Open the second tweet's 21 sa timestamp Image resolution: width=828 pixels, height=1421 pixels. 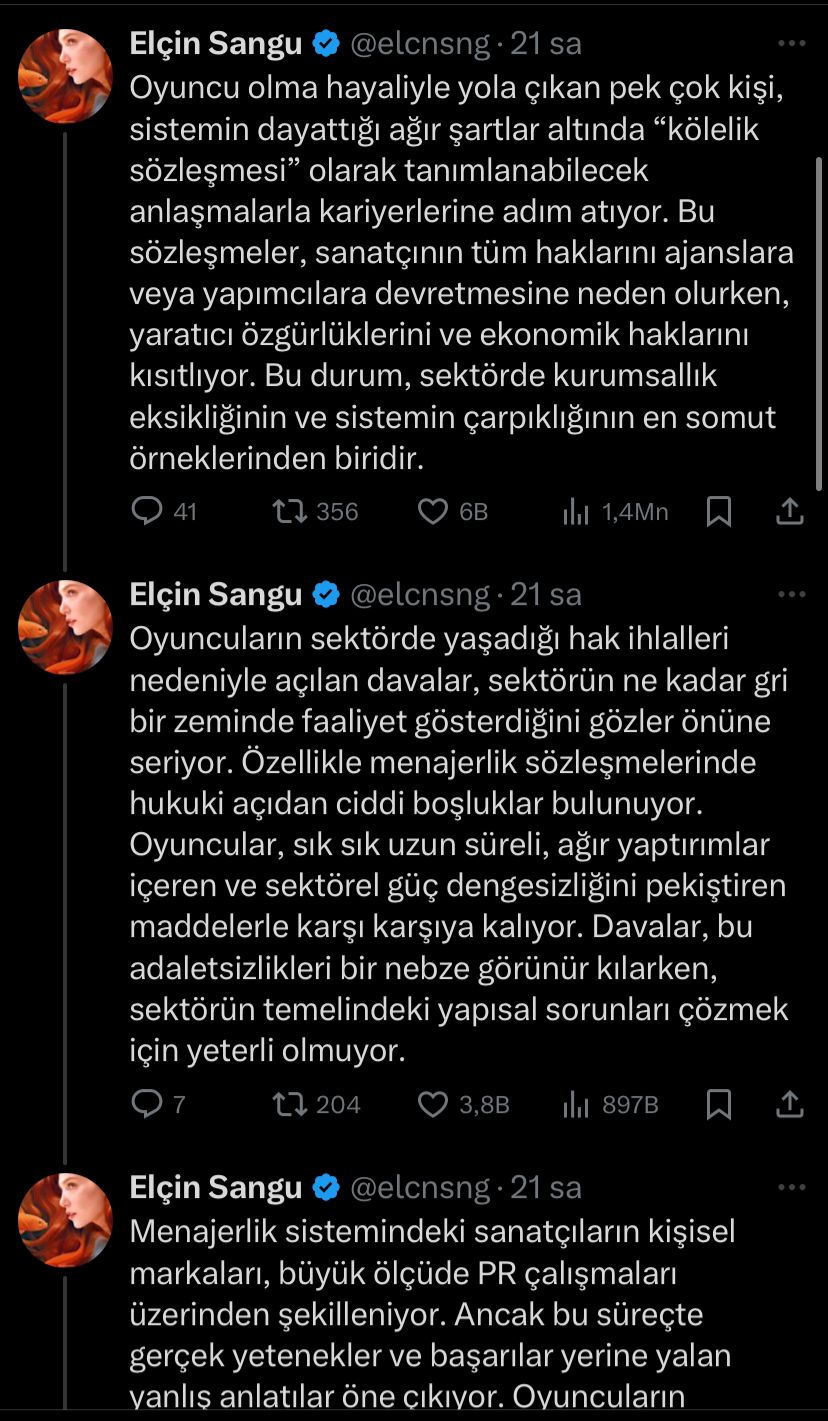coord(546,595)
